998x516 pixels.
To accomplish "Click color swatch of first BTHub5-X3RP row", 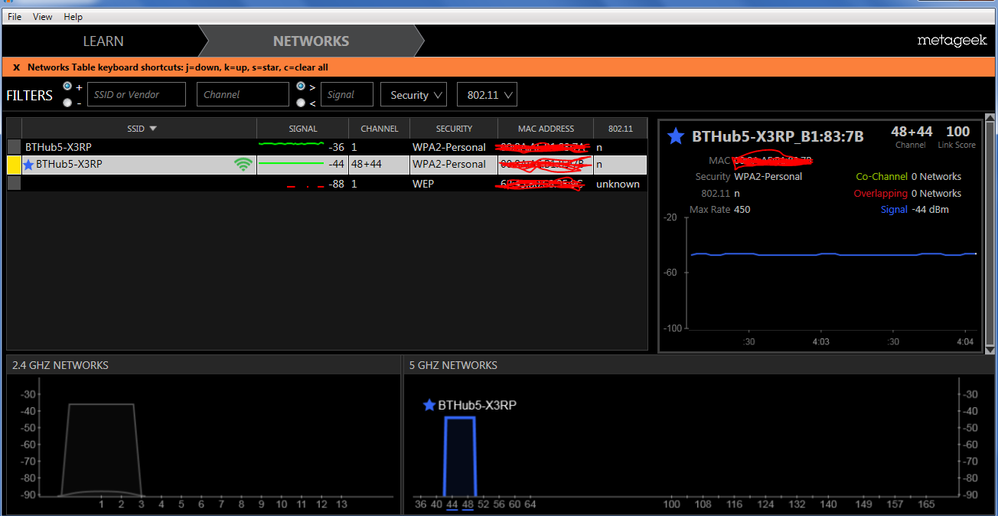I will pos(14,147).
